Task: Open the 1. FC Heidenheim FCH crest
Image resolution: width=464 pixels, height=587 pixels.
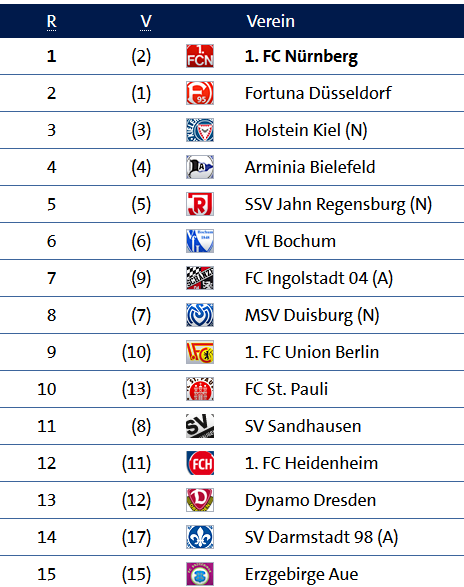Action: coord(200,463)
